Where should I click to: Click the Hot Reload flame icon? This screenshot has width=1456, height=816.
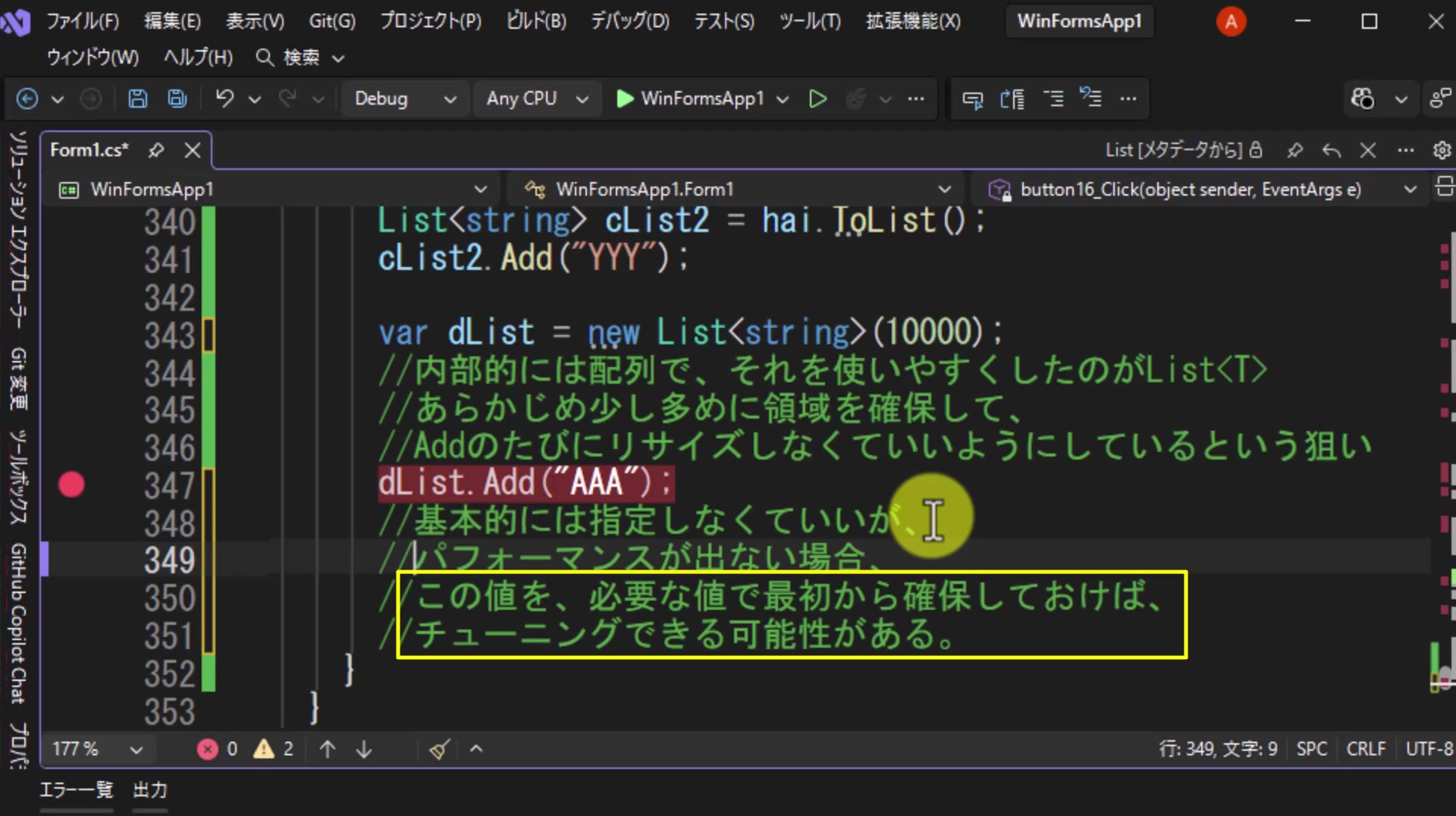click(x=856, y=99)
